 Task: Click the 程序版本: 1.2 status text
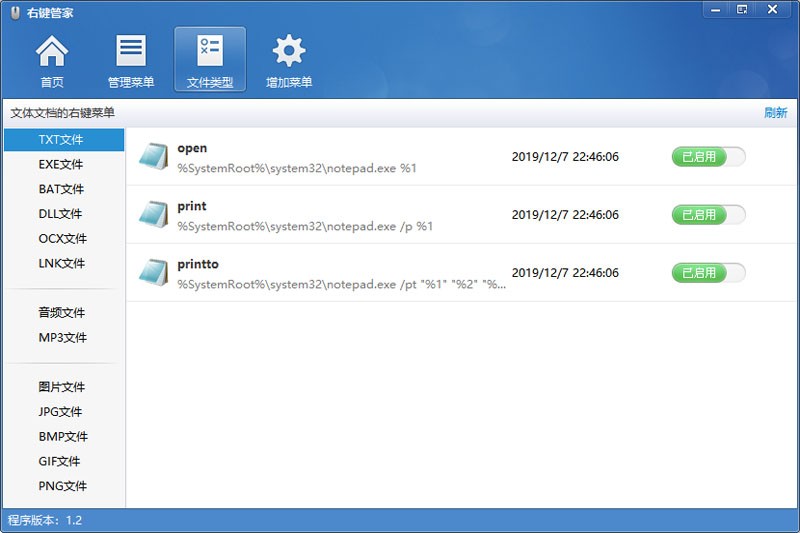tap(45, 520)
